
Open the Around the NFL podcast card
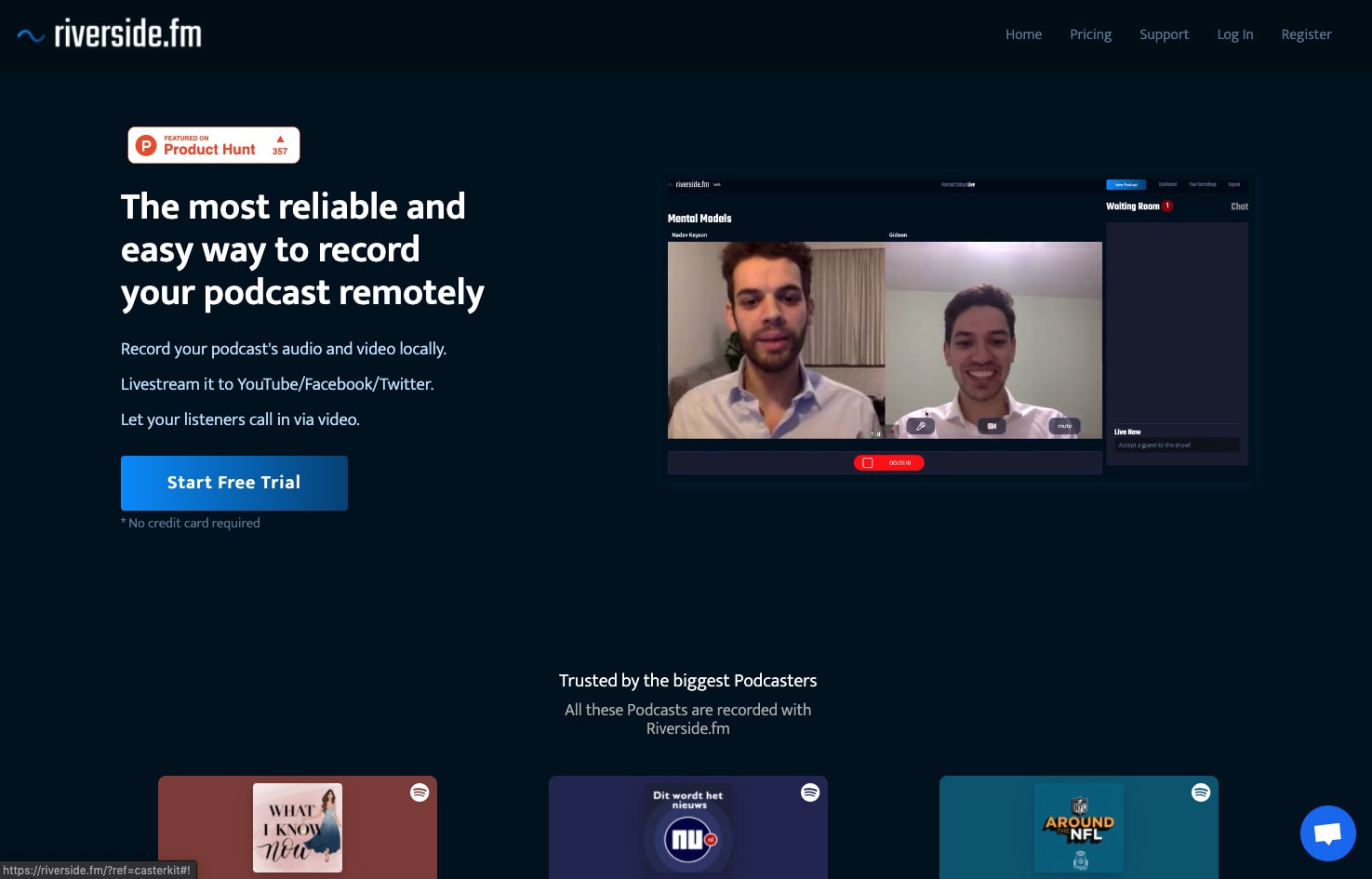(x=1079, y=827)
